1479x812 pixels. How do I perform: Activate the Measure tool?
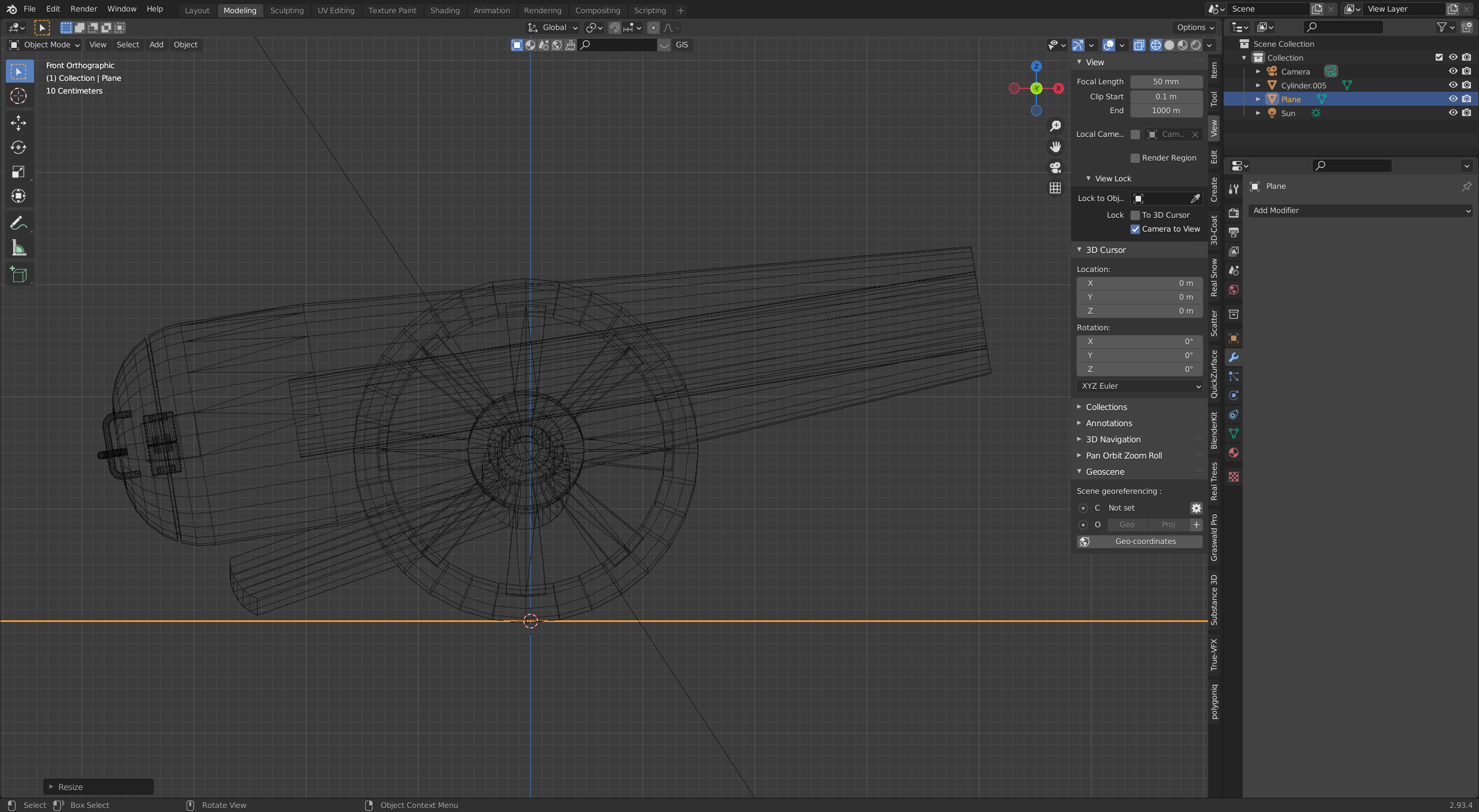pyautogui.click(x=18, y=248)
